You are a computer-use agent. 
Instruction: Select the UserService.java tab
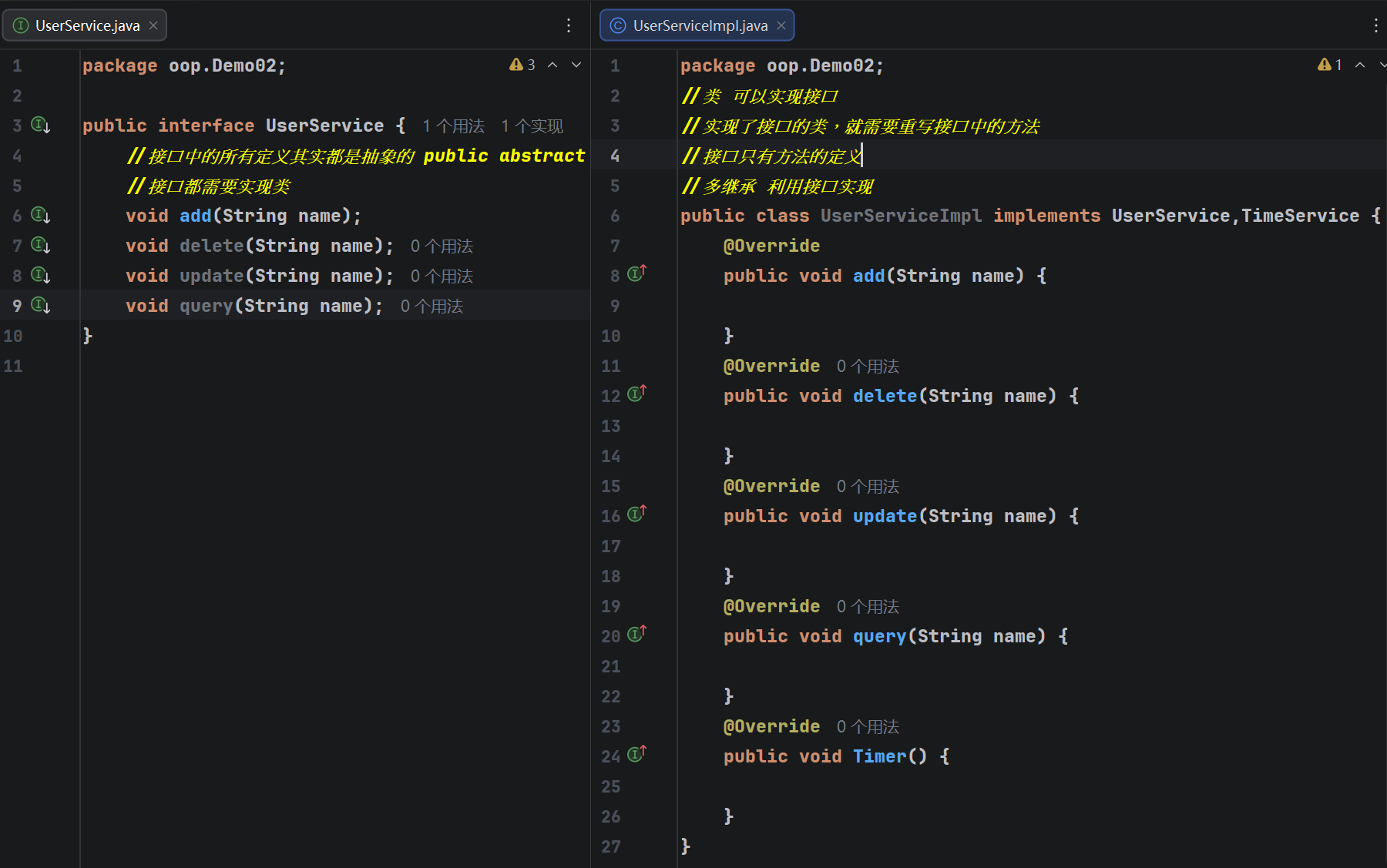coord(87,25)
